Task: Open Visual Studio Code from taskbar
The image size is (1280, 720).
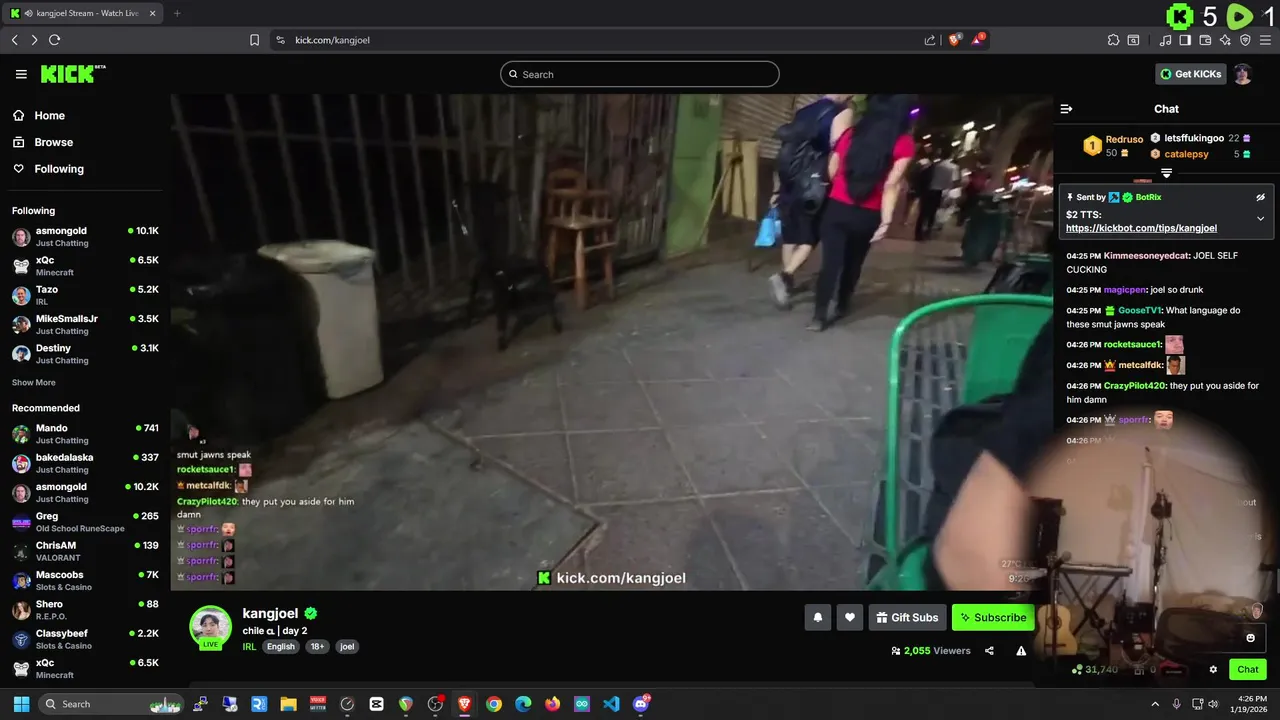Action: (611, 704)
